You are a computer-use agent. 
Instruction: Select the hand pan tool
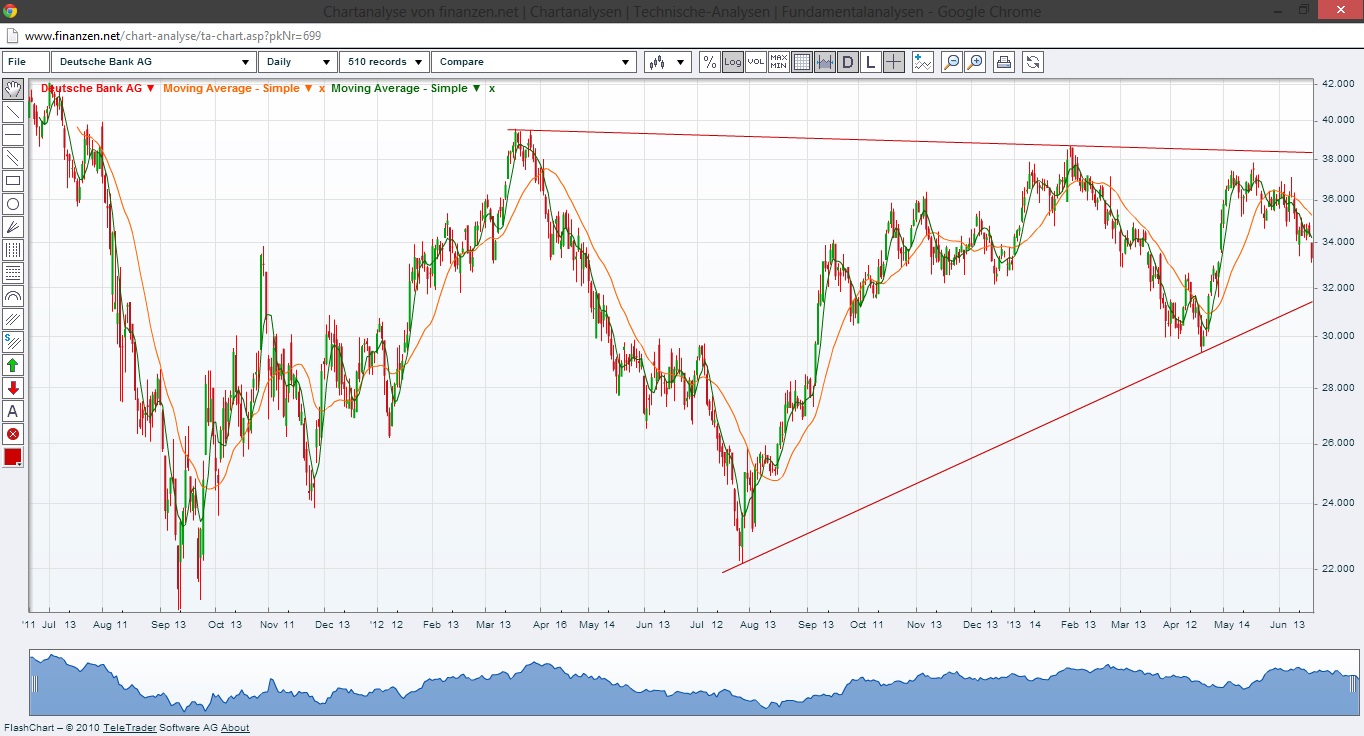pyautogui.click(x=13, y=88)
